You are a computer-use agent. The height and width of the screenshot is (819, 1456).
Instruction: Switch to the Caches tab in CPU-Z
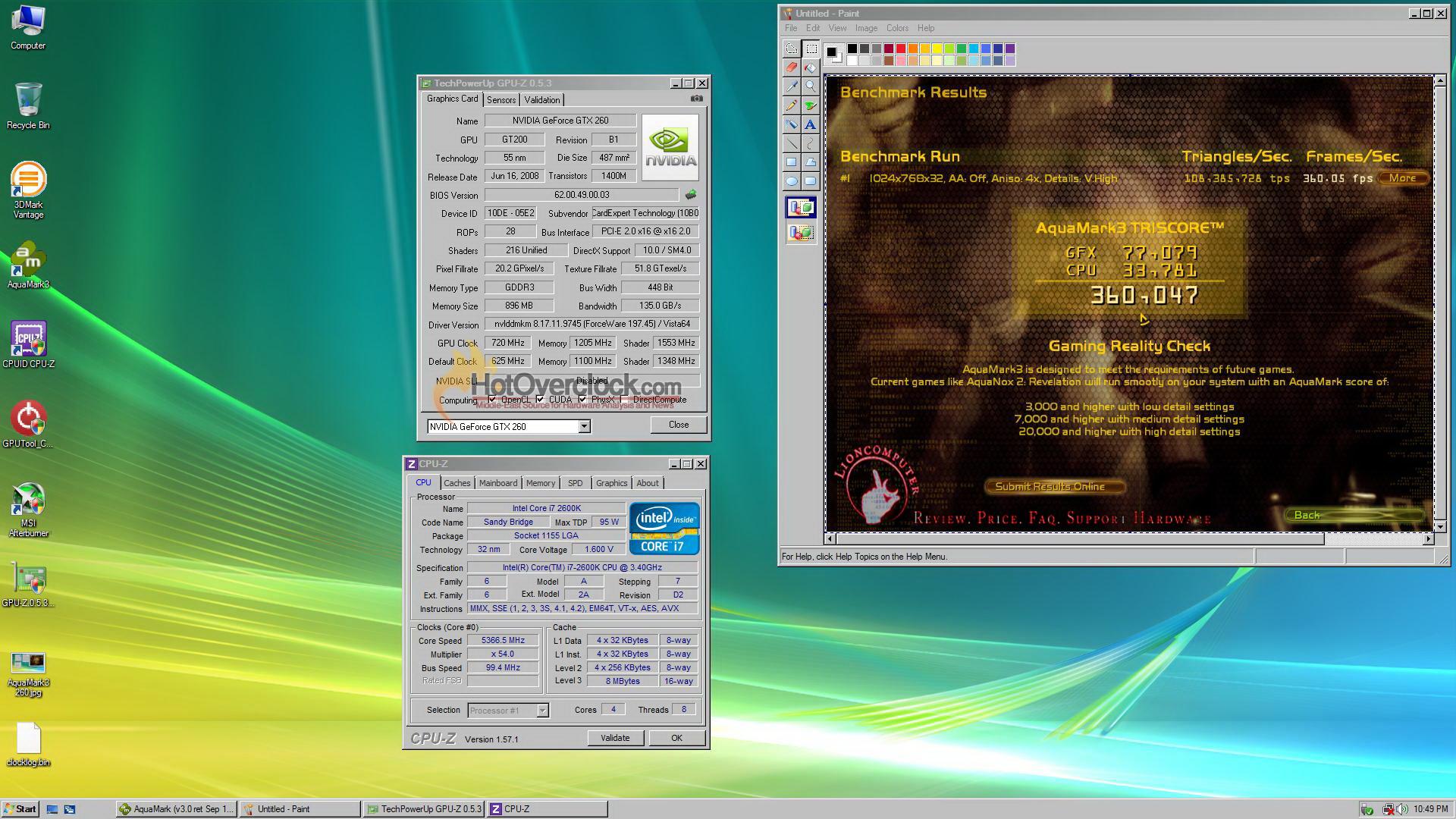pos(457,483)
